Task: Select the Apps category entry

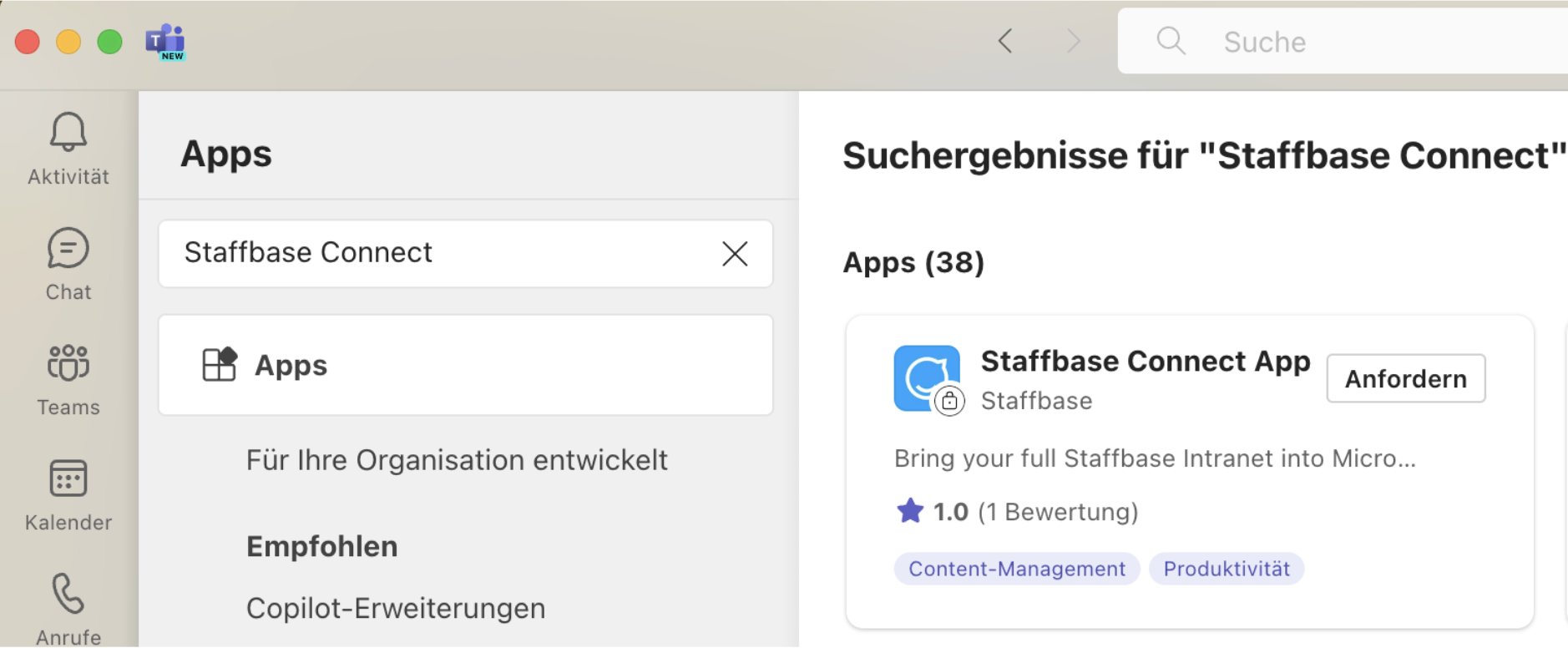Action: pos(466,365)
